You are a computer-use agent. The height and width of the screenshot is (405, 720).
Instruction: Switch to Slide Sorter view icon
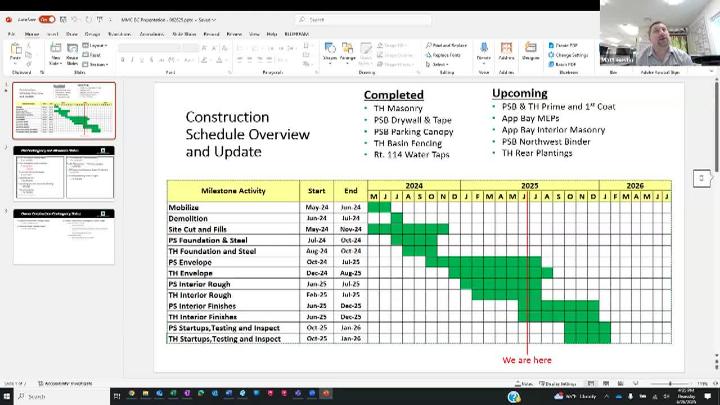tap(606, 383)
